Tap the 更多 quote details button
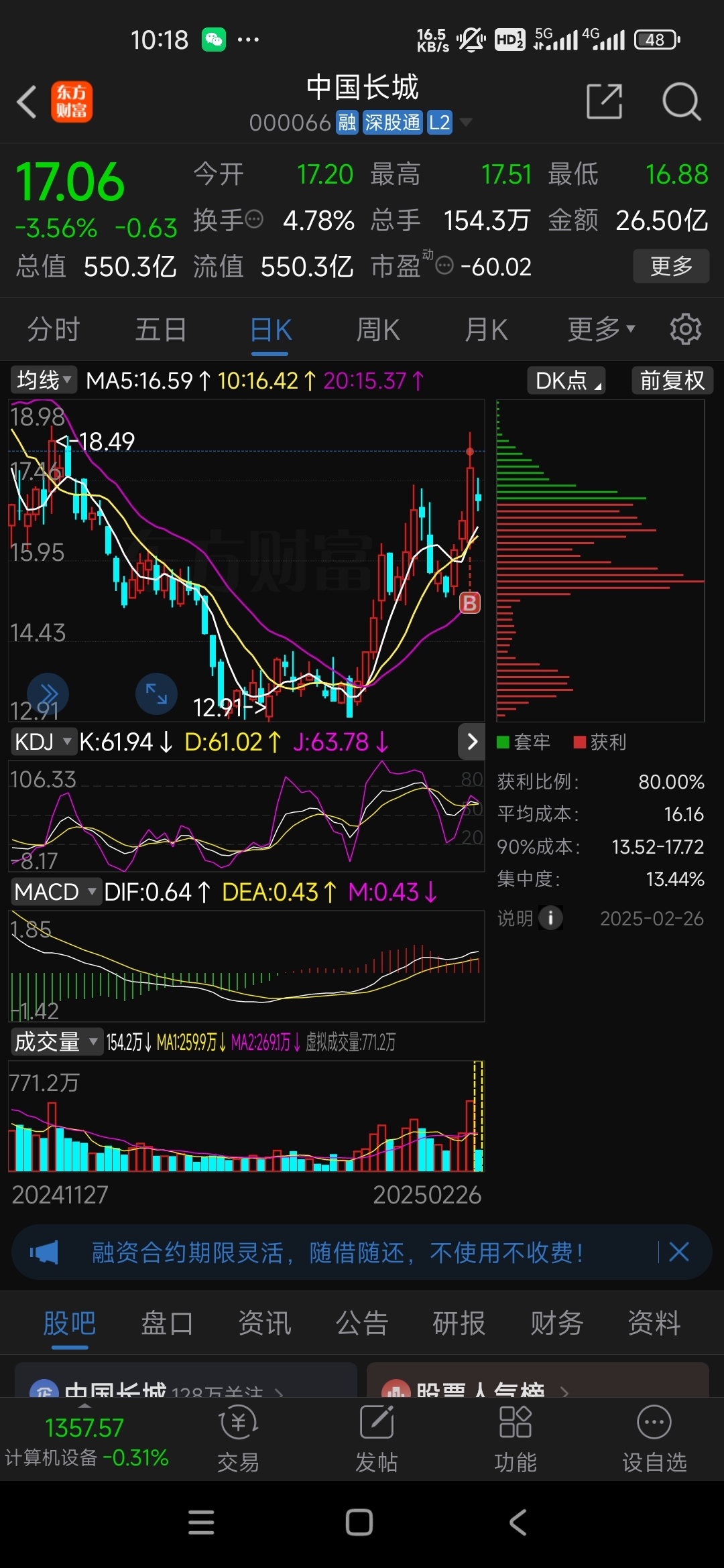 671,266
